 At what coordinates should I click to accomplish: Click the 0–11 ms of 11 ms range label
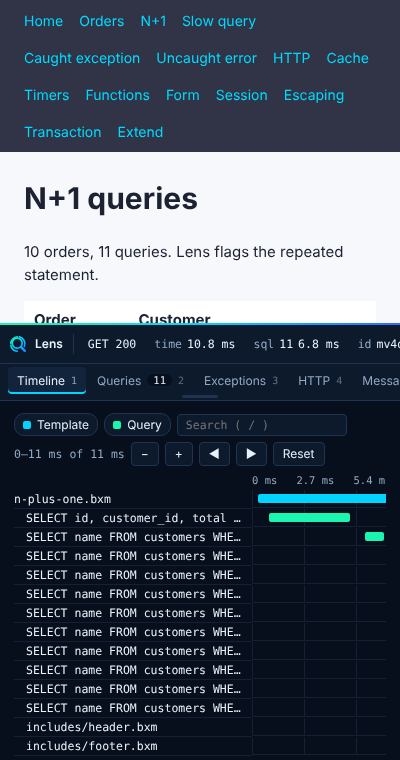pyautogui.click(x=69, y=454)
